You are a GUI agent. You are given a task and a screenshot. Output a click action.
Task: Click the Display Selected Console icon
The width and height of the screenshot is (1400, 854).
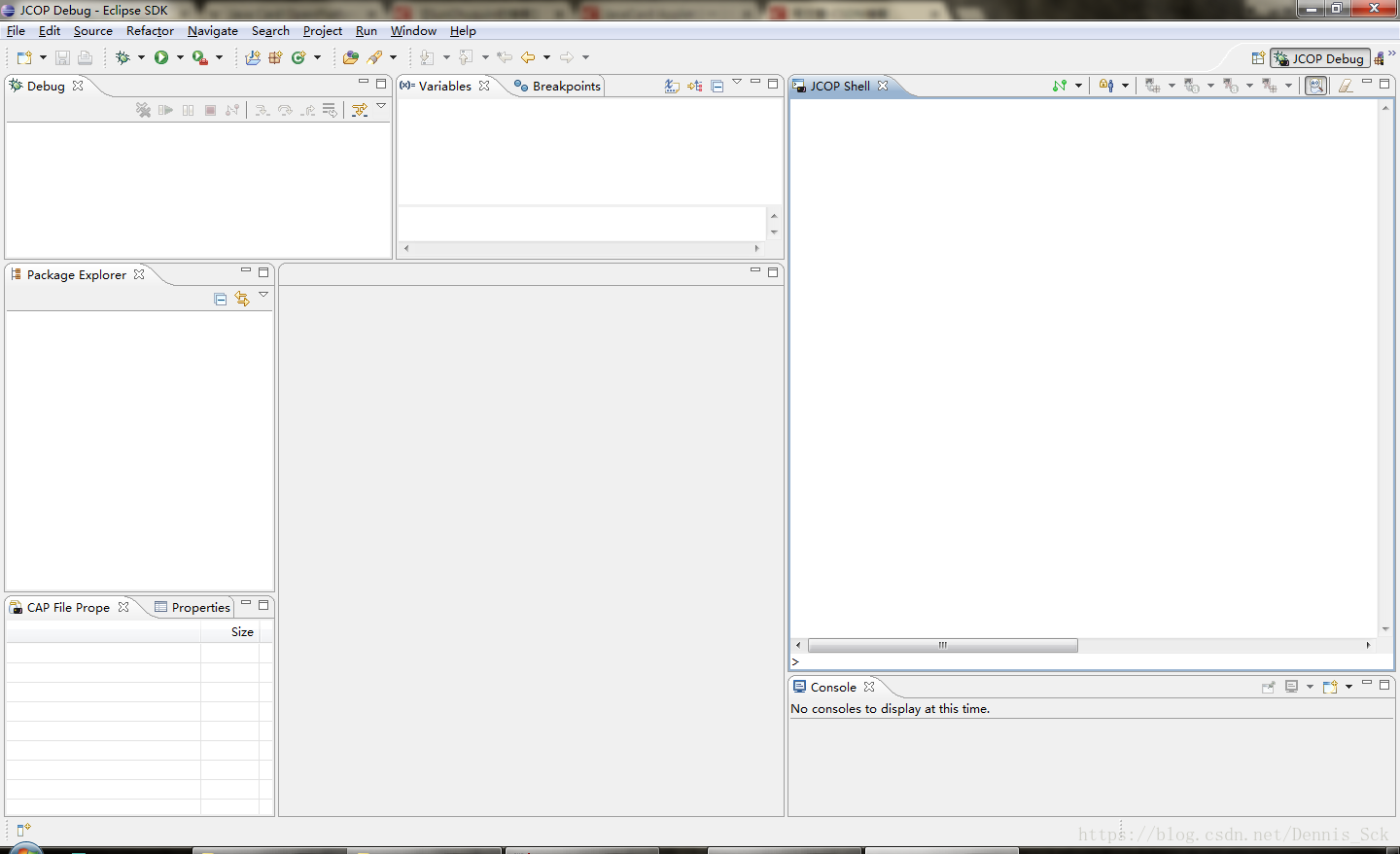point(1292,687)
